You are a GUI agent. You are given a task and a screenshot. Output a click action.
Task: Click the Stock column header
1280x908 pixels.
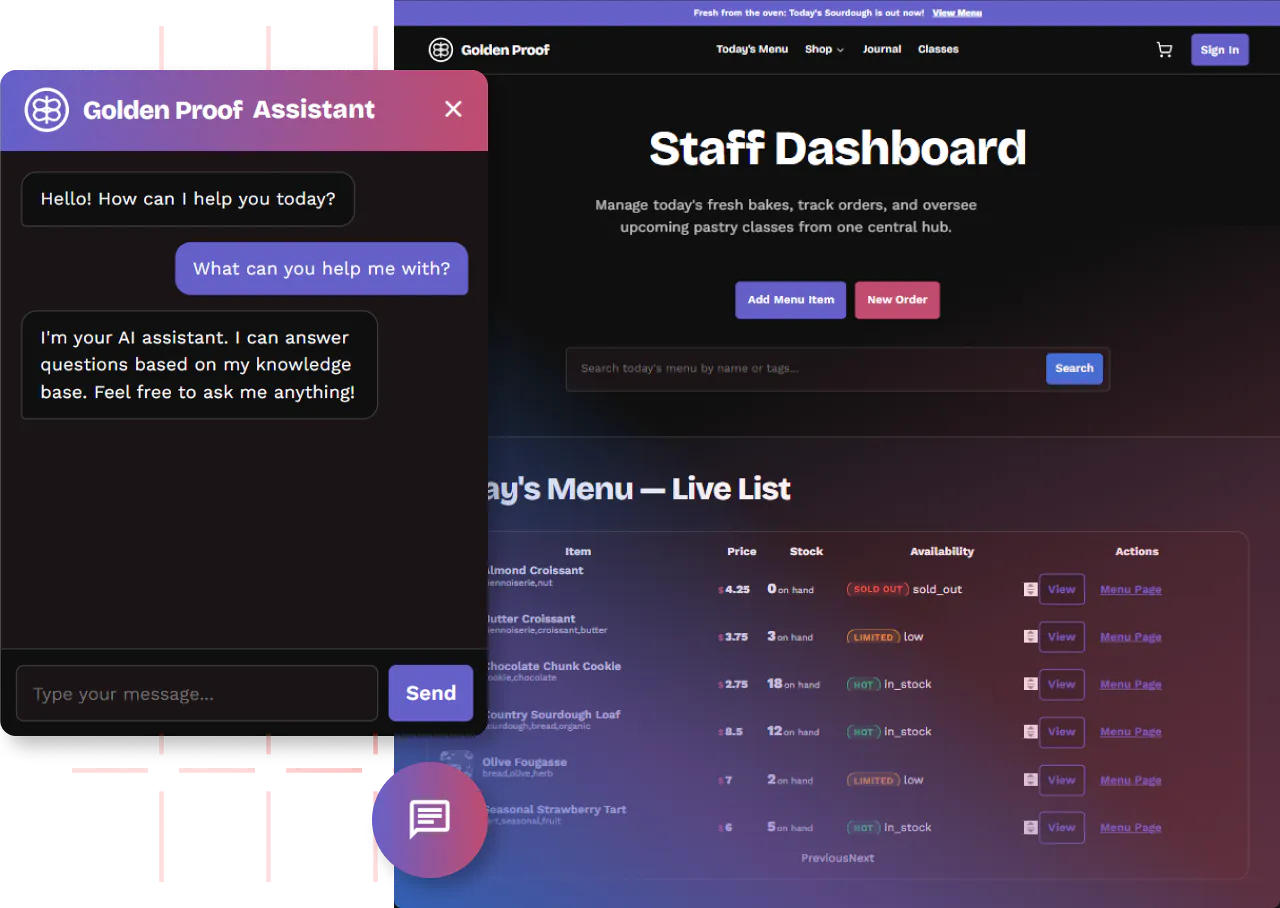[x=807, y=551]
